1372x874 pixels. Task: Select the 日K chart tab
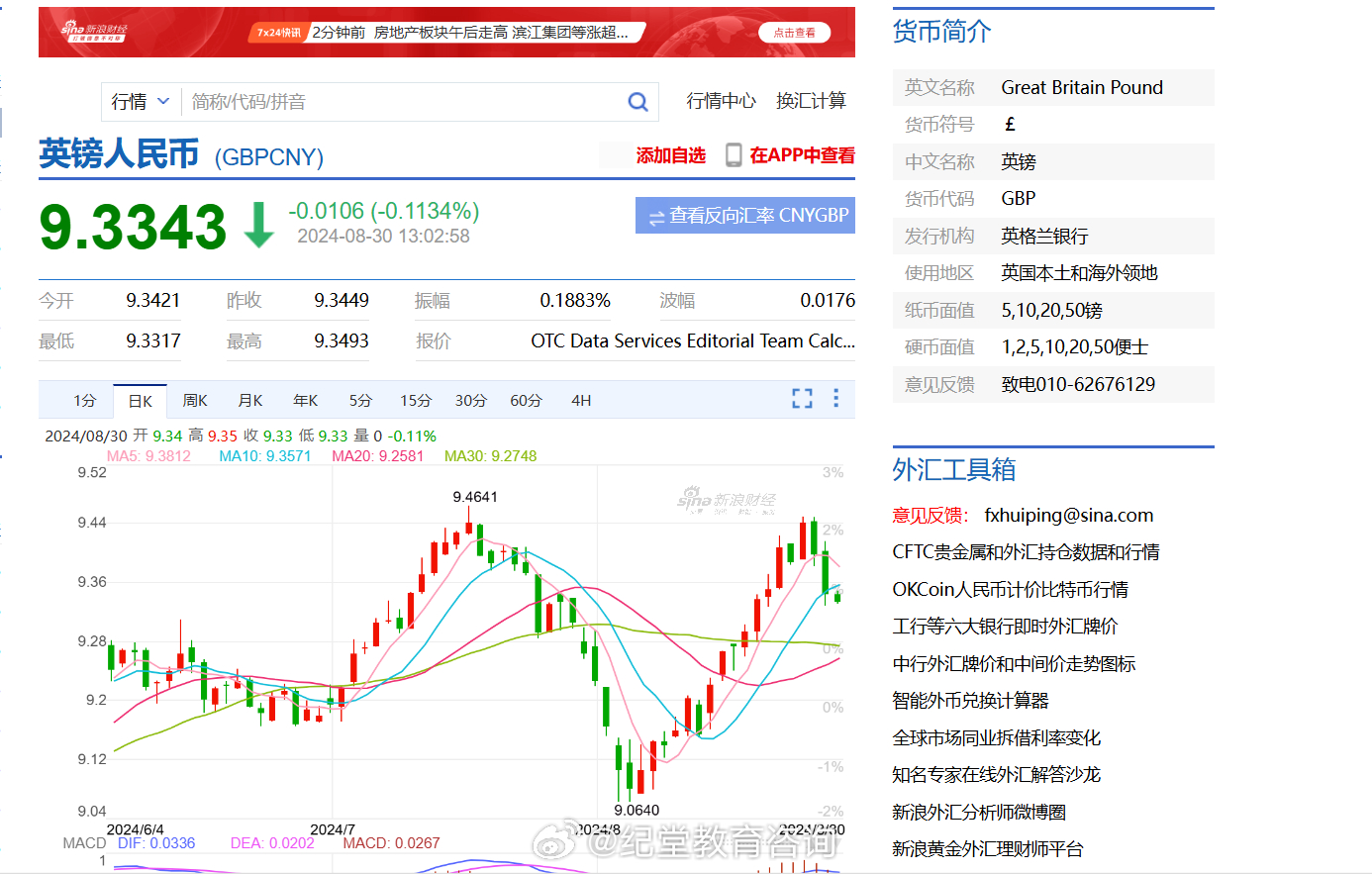click(x=141, y=400)
